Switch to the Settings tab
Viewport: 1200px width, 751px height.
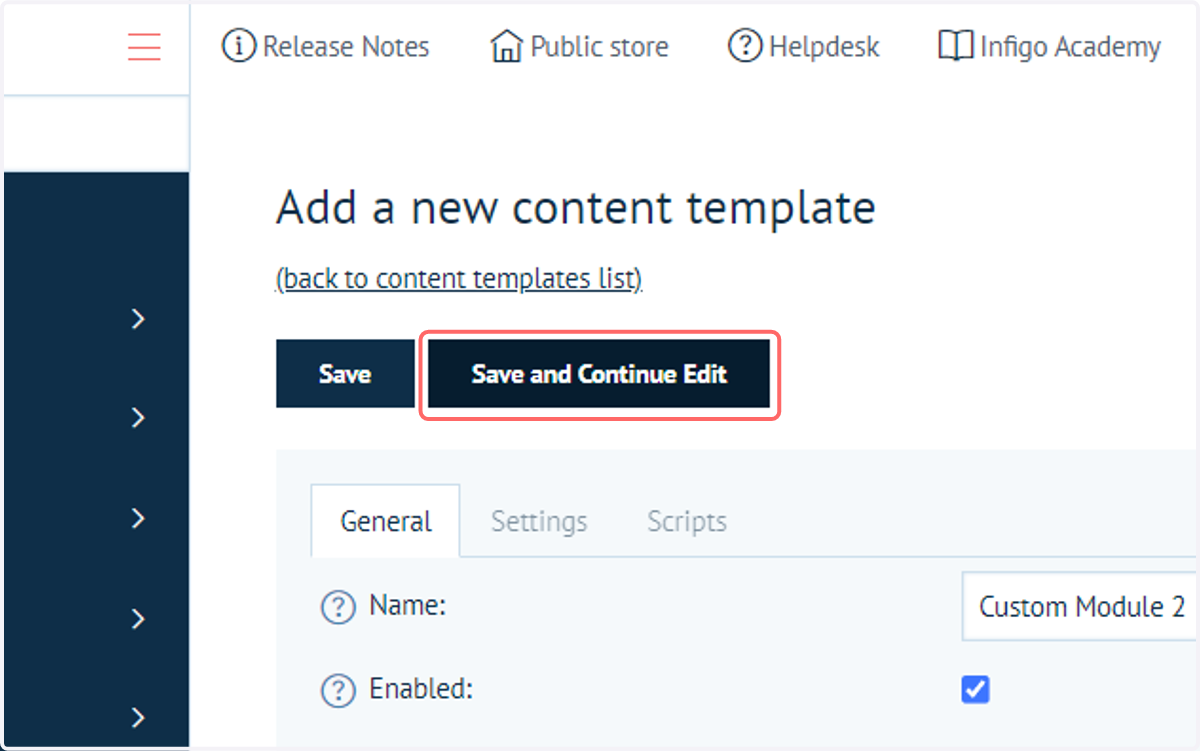click(x=539, y=521)
